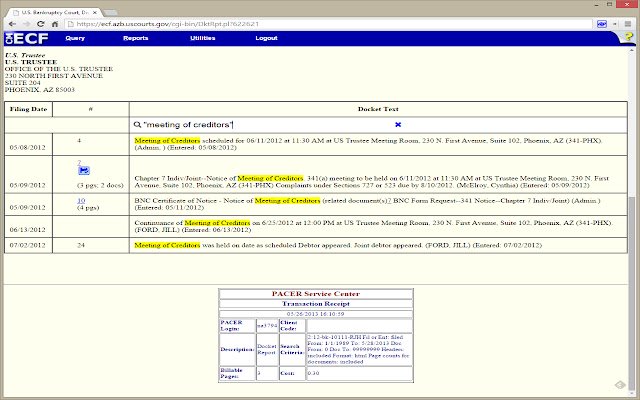Click Logout in the ECF menu bar
Screen dimensions: 640x400
click(x=266, y=38)
